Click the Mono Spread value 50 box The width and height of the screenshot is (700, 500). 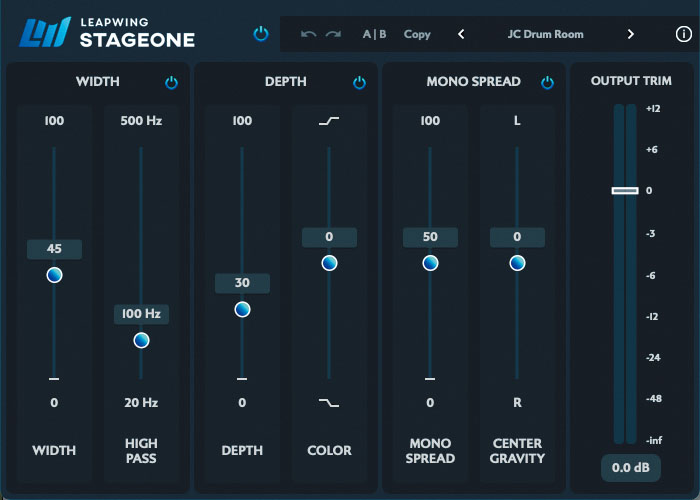(x=430, y=237)
